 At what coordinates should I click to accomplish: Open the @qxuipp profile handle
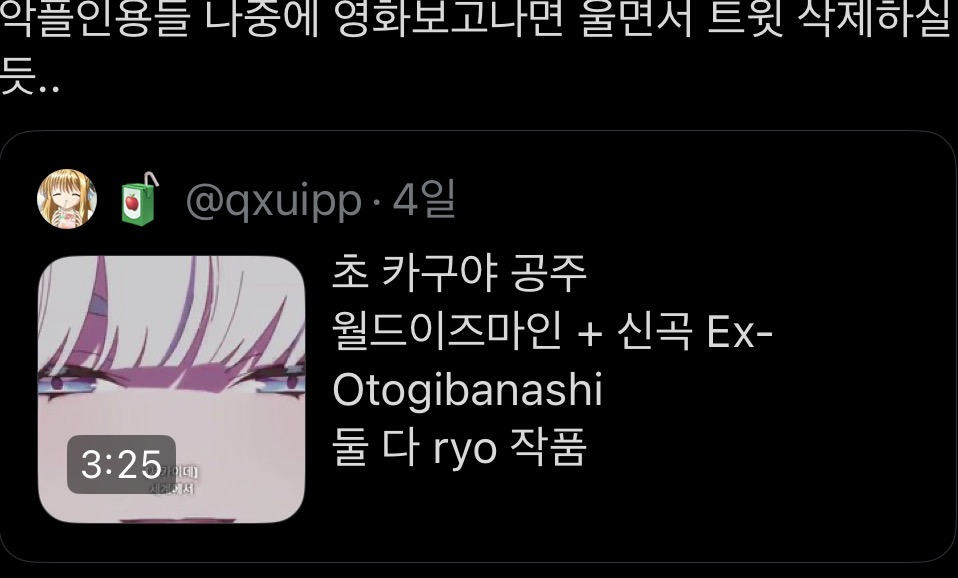tap(273, 200)
